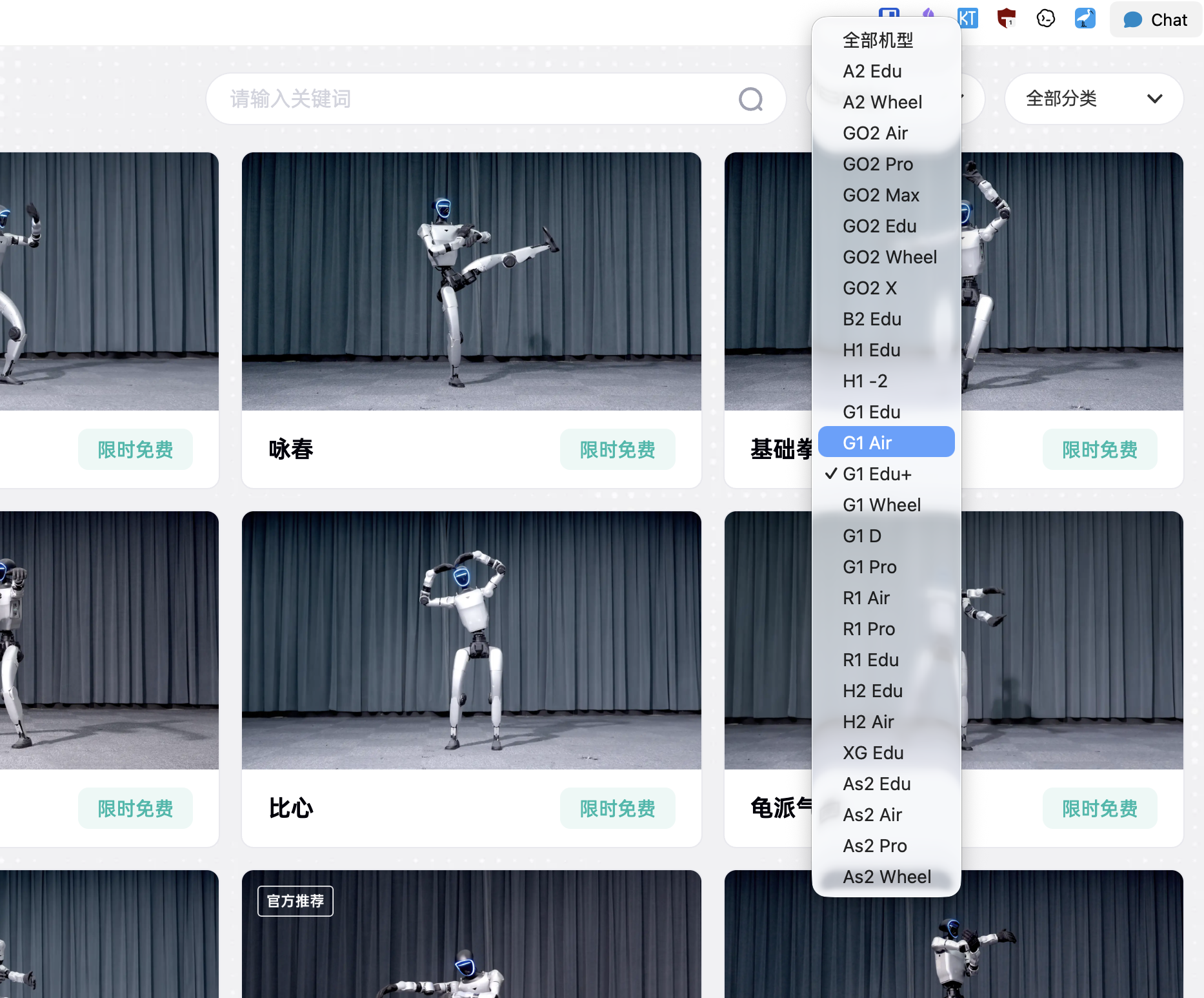Select G1 Edu from dropdown
1204x998 pixels.
pyautogui.click(x=886, y=412)
